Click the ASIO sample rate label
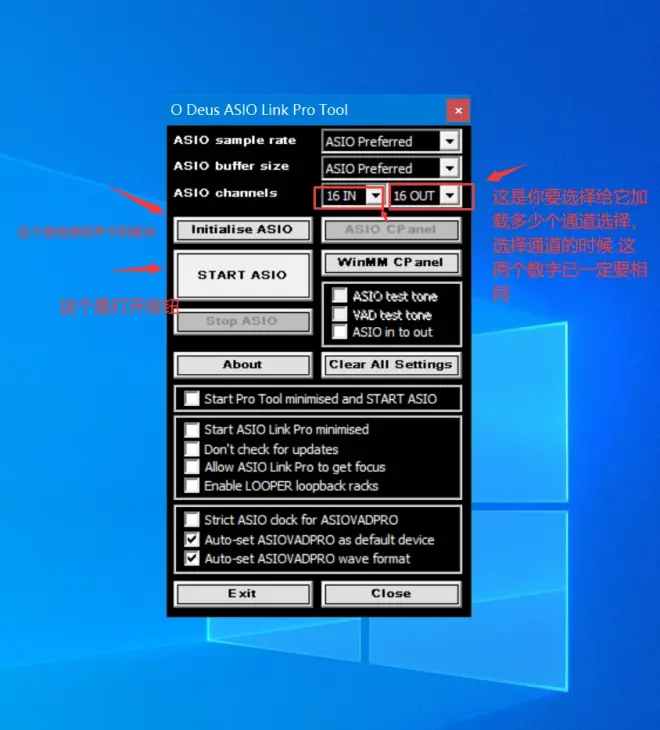The image size is (660, 730). (235, 140)
